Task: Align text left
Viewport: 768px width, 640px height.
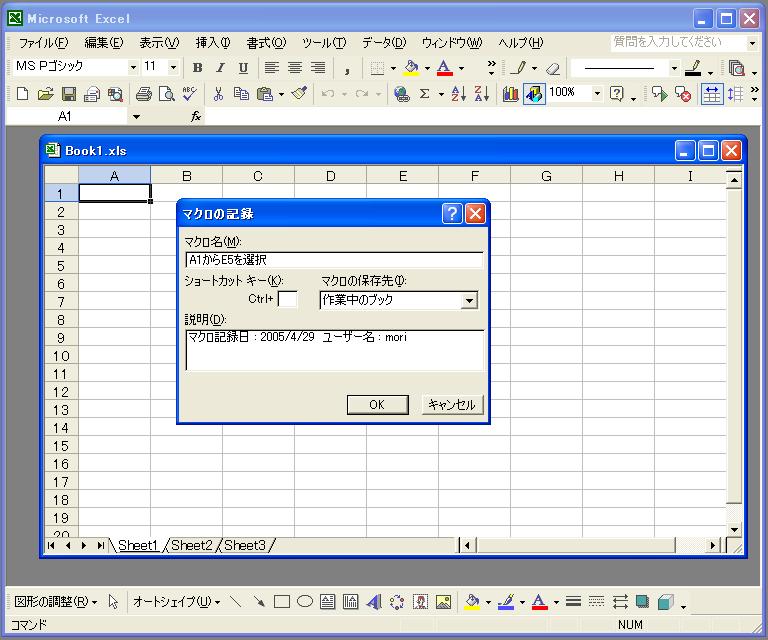Action: pos(271,68)
